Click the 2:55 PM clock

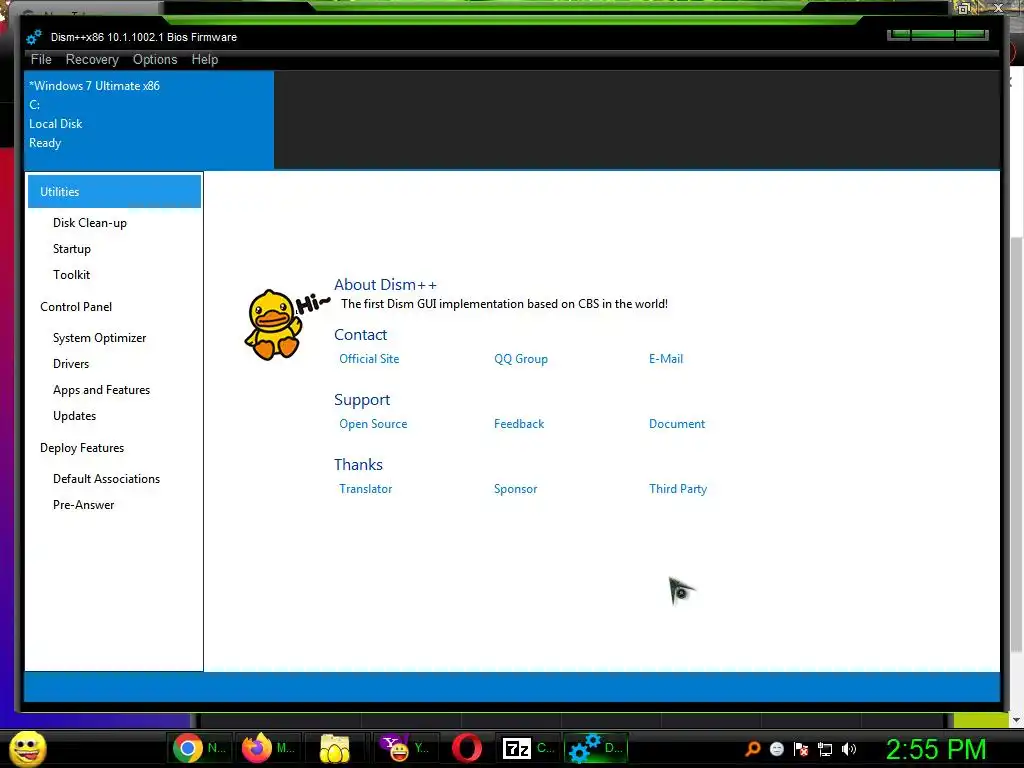[935, 749]
